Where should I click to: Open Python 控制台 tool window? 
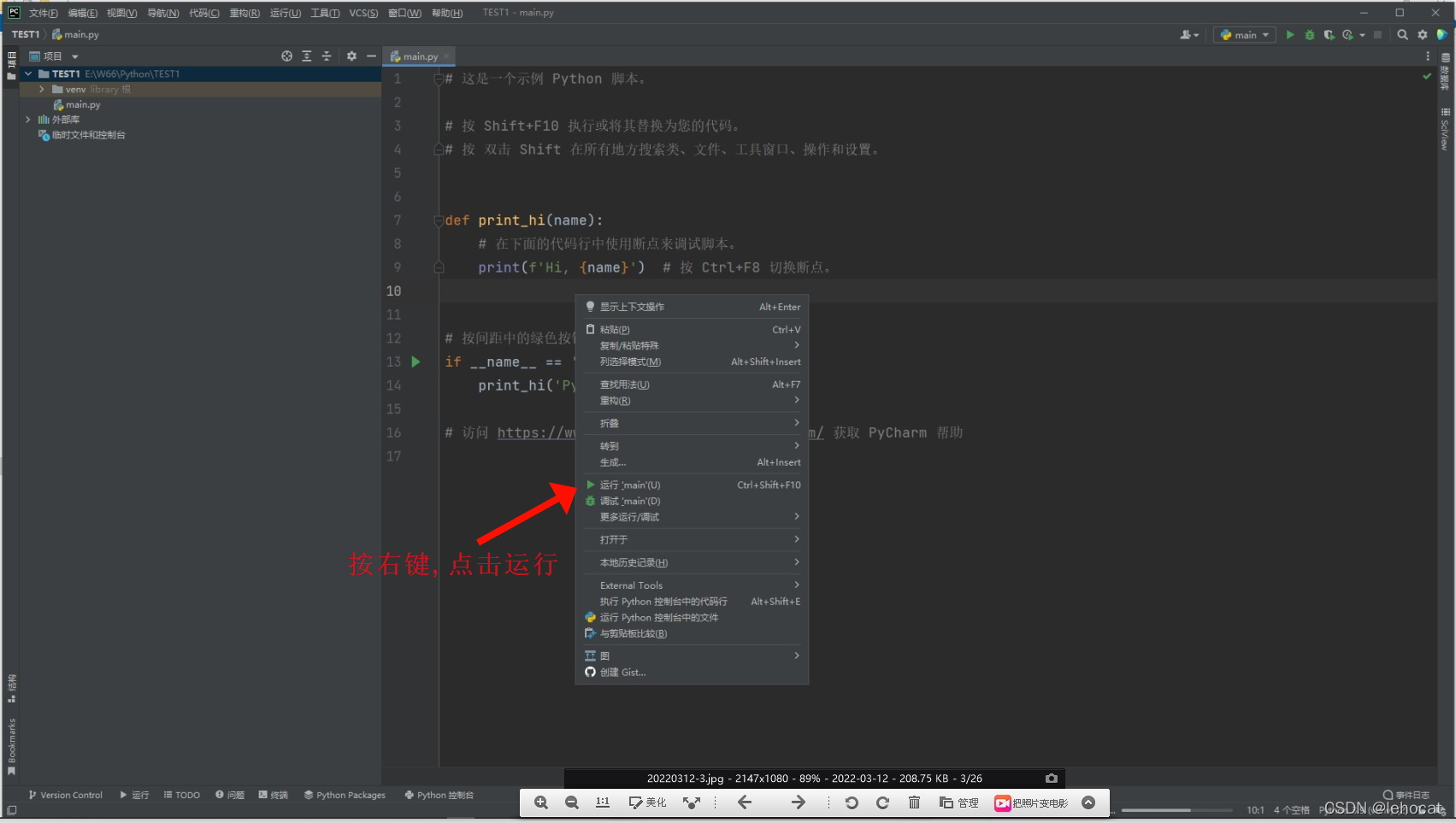(x=439, y=795)
